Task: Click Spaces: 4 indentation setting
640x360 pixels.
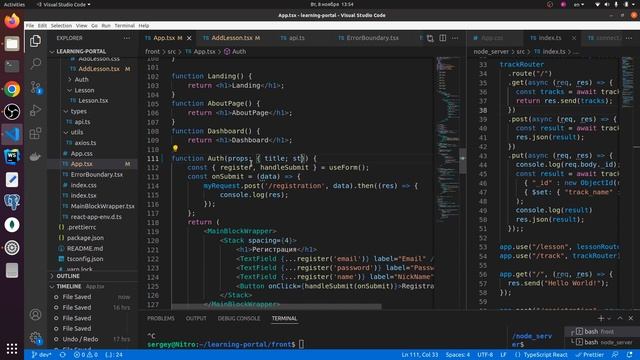Action: click(x=458, y=355)
